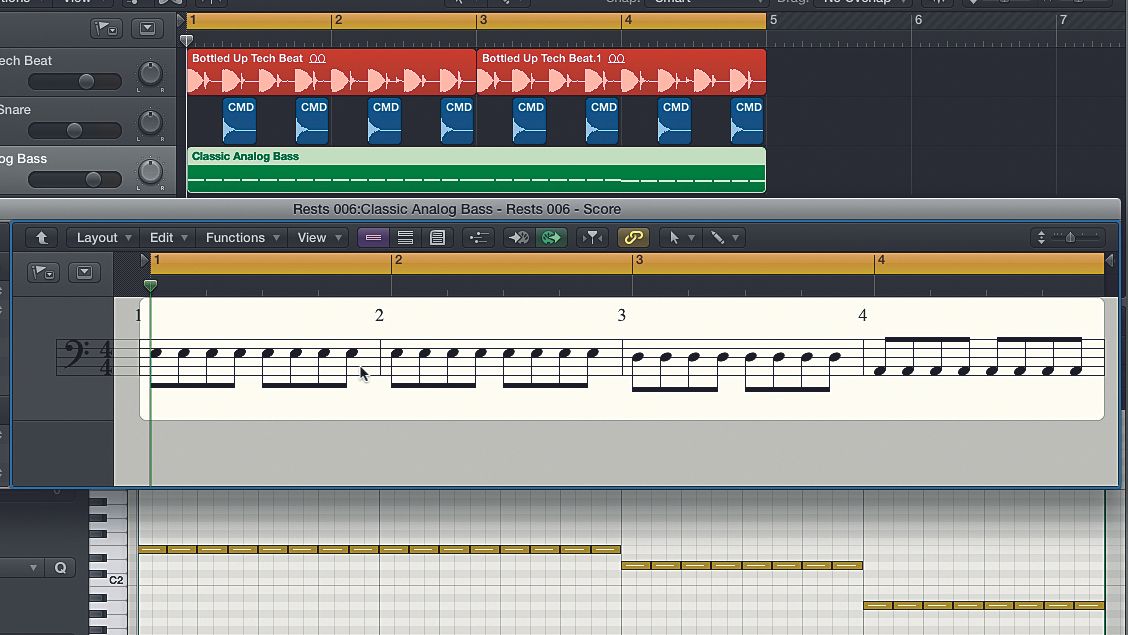Click the hierarchy back arrow in Score editor
Screen dimensions: 1128x635
click(x=41, y=237)
